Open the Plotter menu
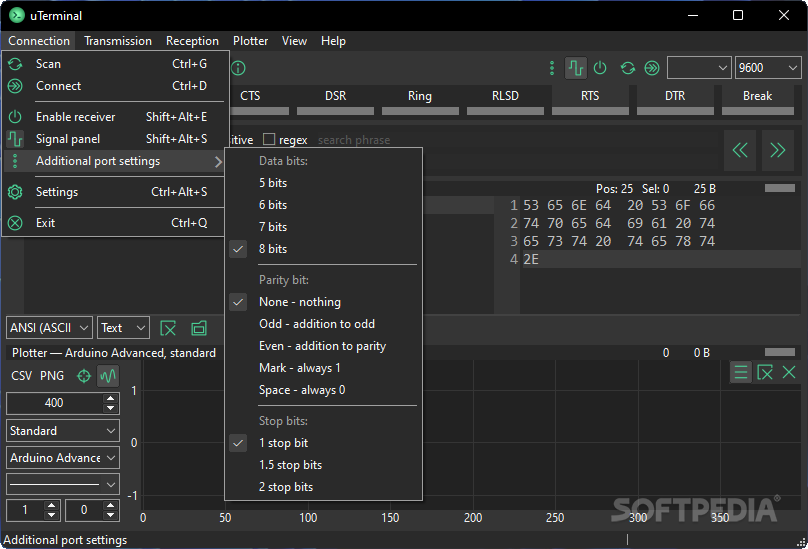The width and height of the screenshot is (808, 549). (x=250, y=41)
